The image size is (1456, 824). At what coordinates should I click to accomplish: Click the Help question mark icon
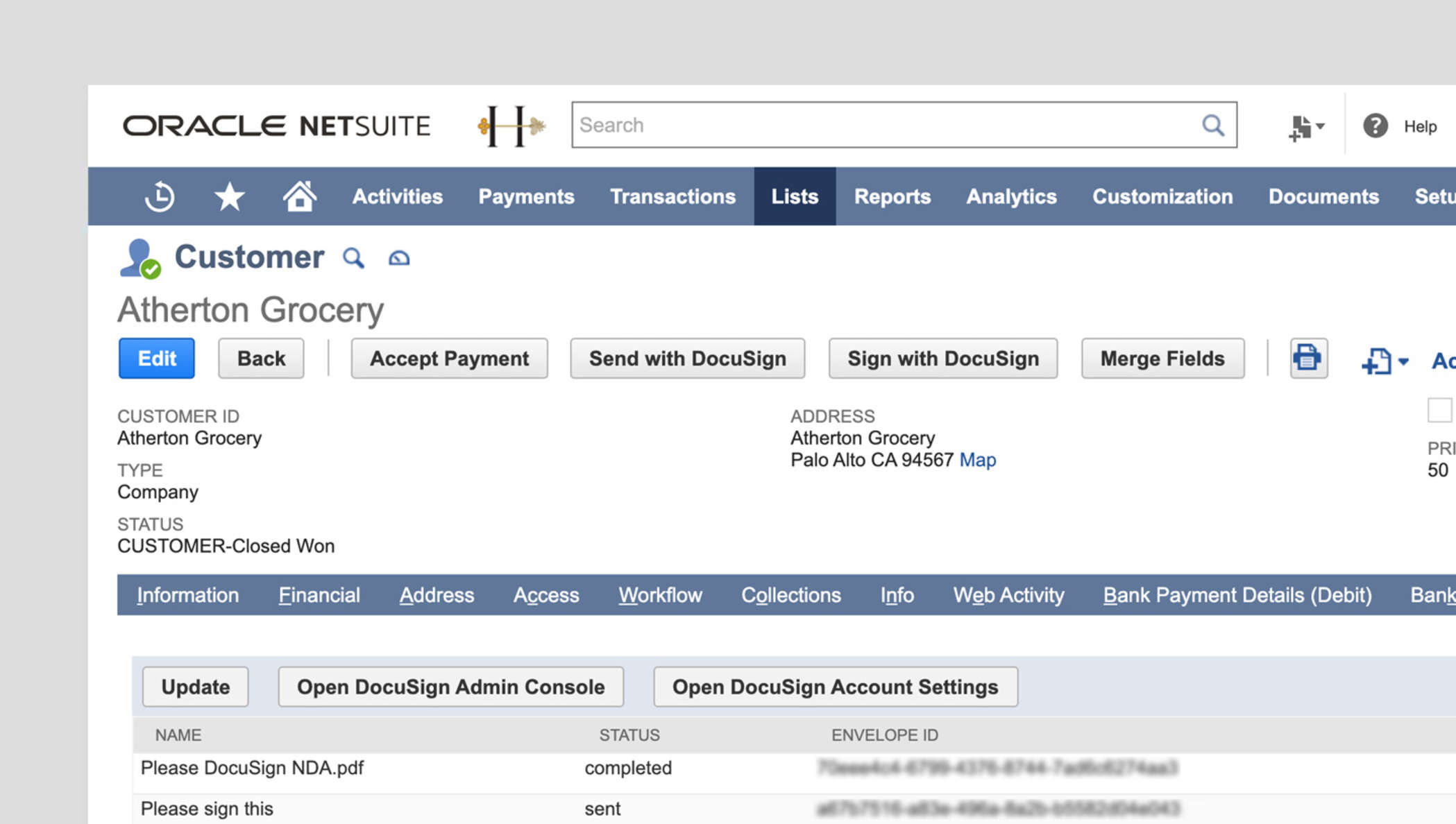click(x=1375, y=126)
